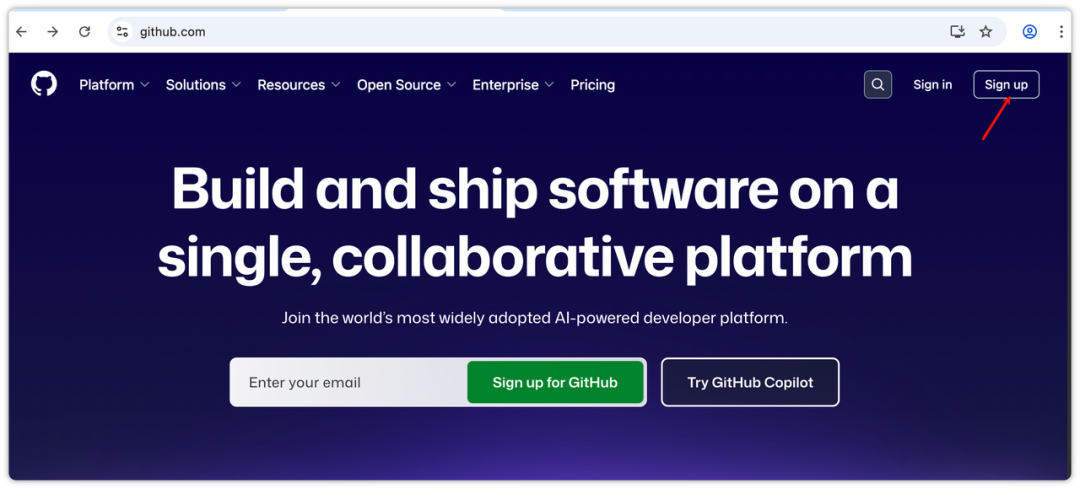Click the Sign in link
The width and height of the screenshot is (1080, 489).
[x=932, y=85]
